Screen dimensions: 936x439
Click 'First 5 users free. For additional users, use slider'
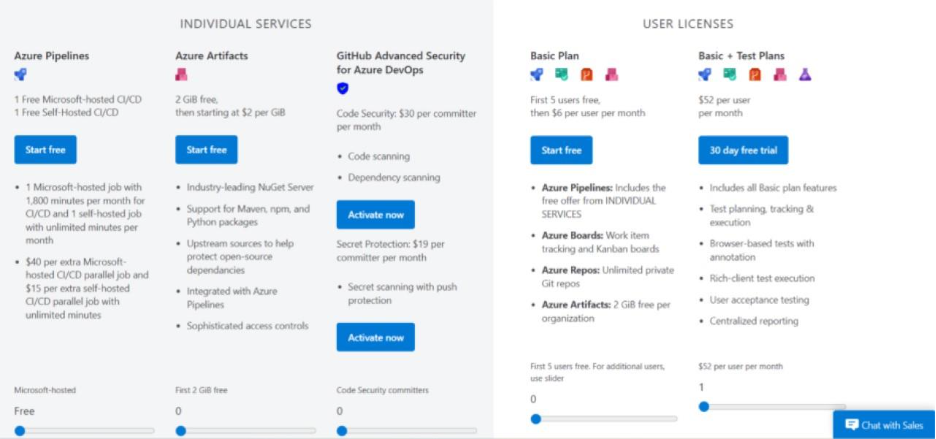[x=598, y=372]
